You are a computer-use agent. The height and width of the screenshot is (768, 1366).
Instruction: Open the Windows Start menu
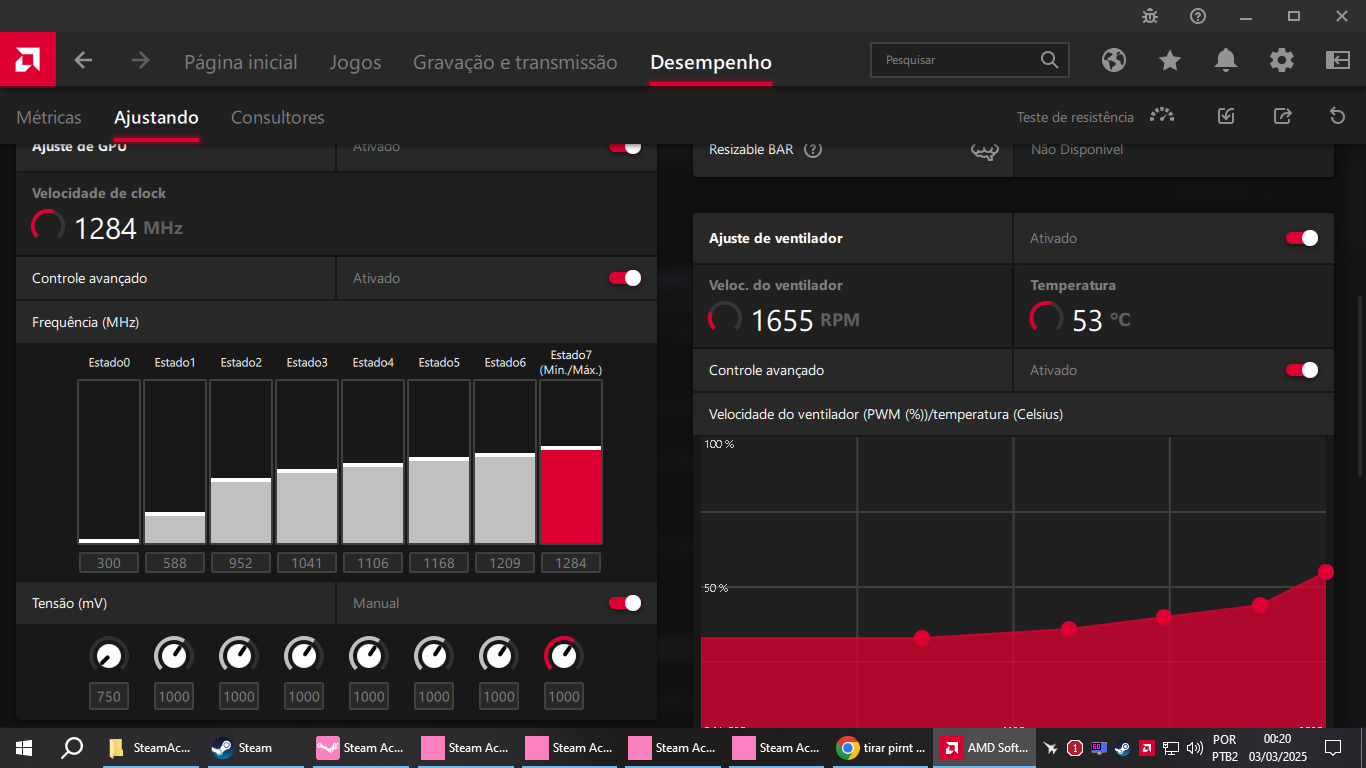pyautogui.click(x=24, y=747)
